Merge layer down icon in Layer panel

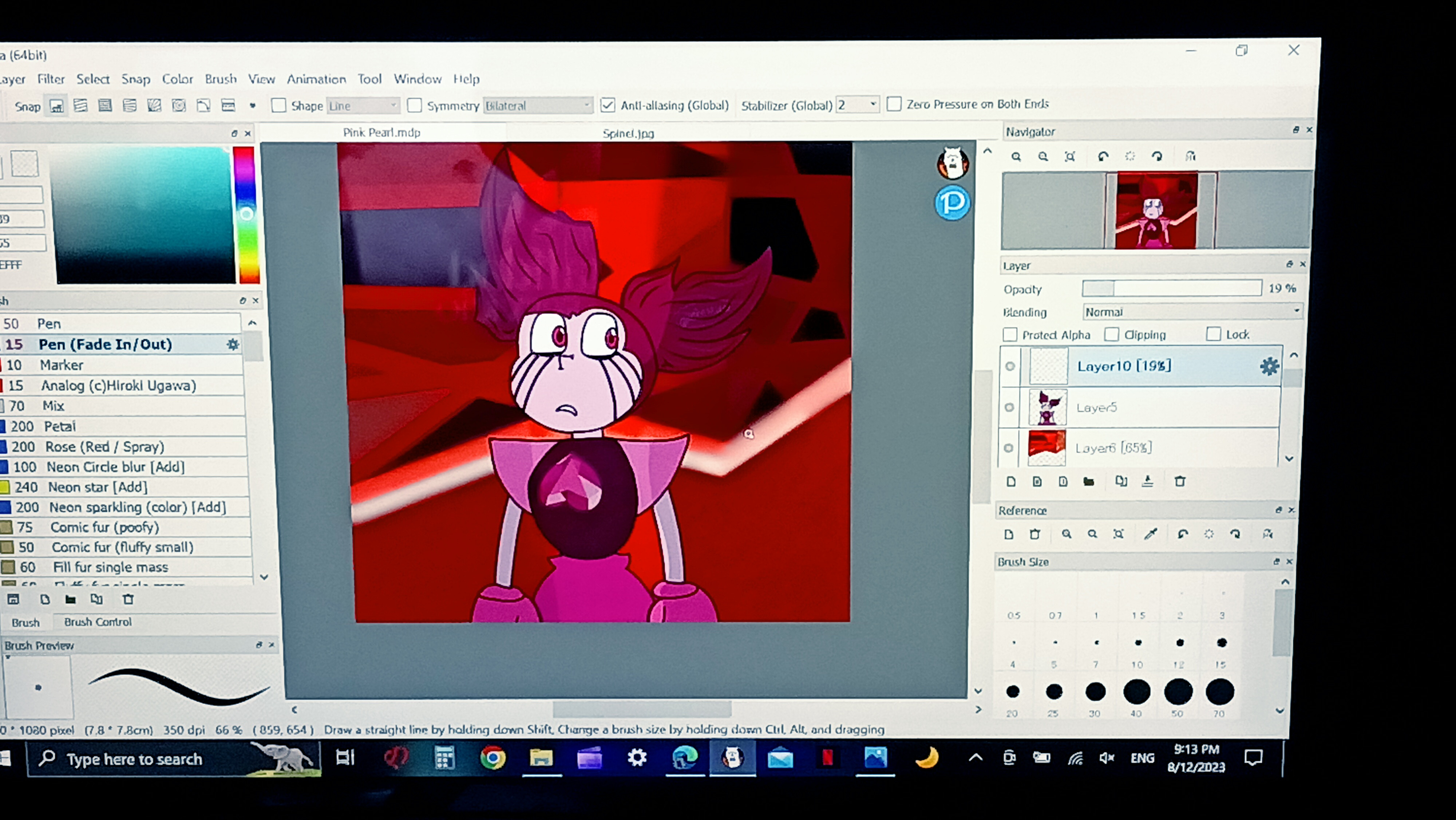point(1147,481)
